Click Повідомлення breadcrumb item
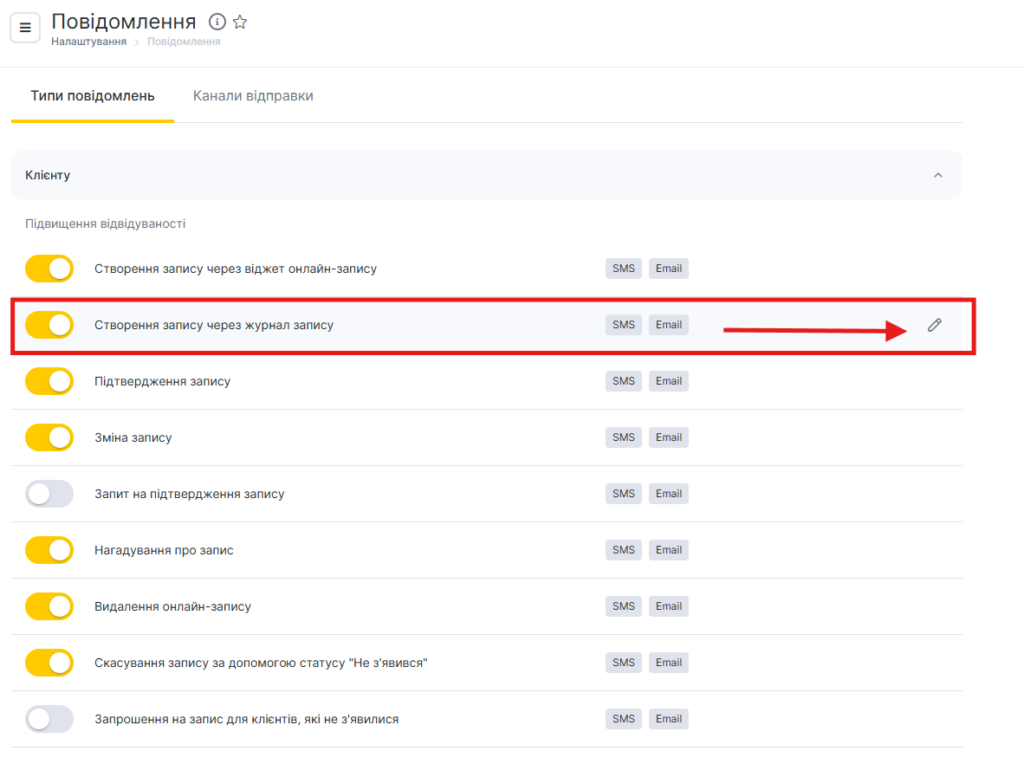Viewport: 1024px width, 764px height. [184, 42]
